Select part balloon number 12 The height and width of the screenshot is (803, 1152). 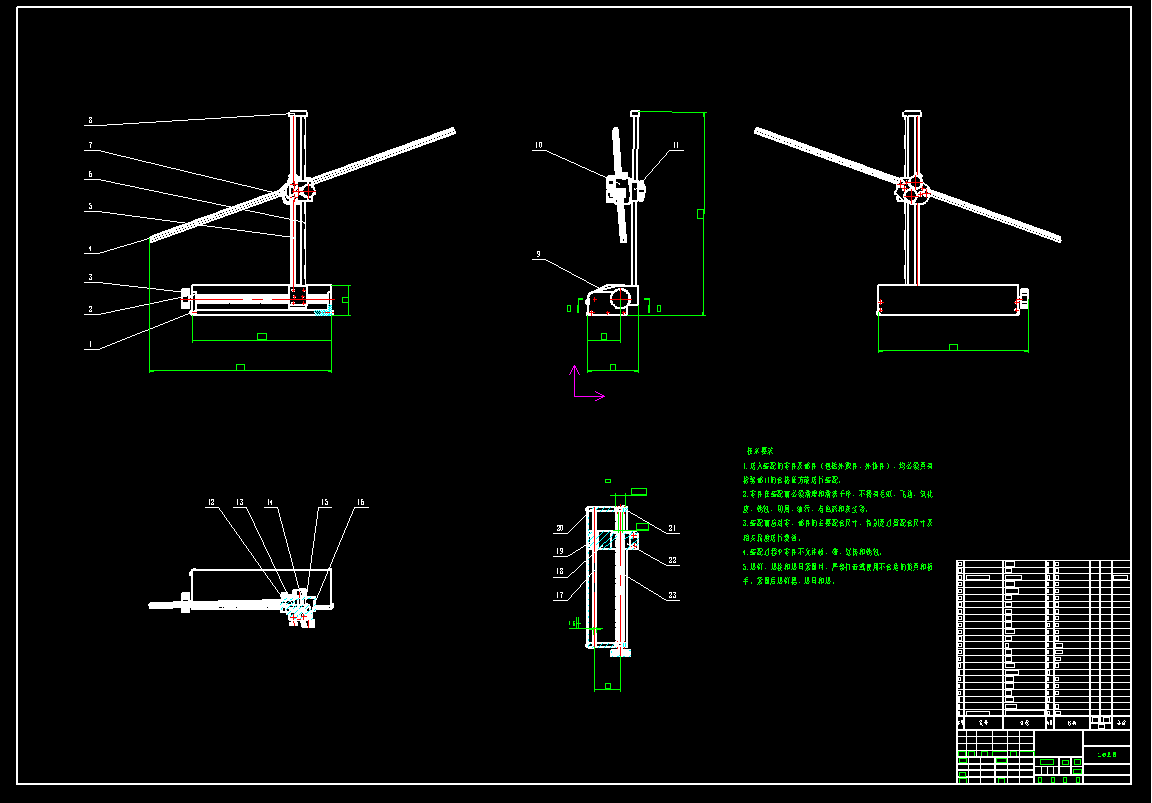click(x=212, y=503)
